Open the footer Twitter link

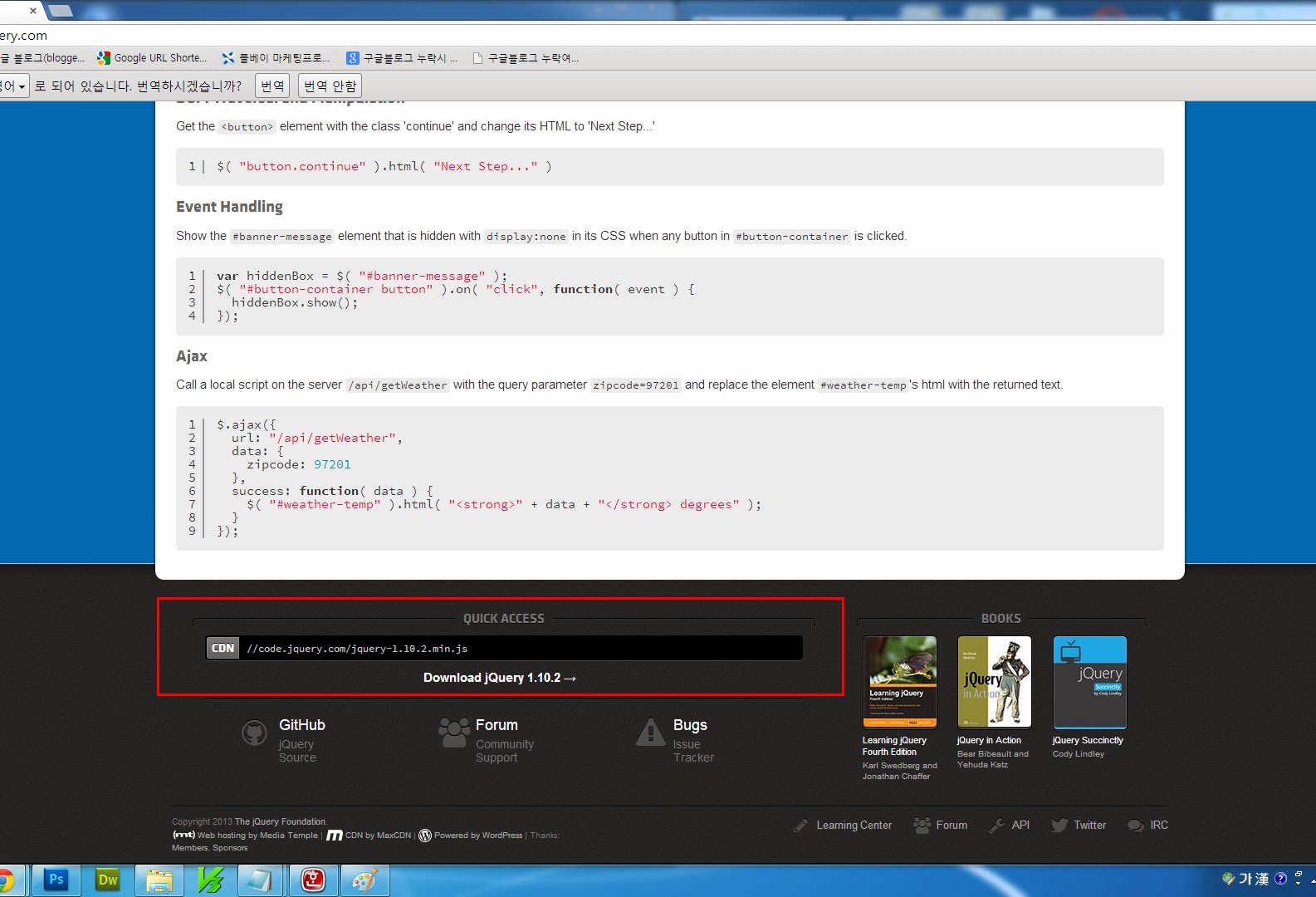coord(1090,825)
